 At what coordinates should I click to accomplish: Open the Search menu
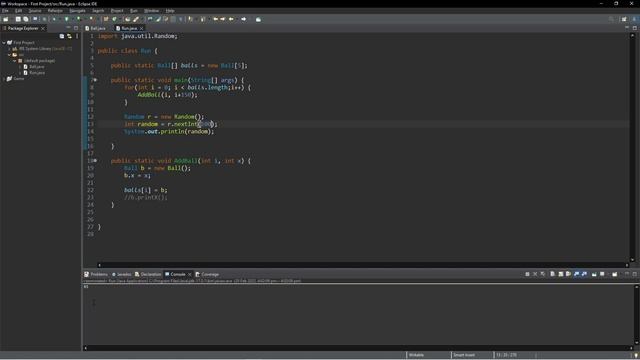[98, 11]
